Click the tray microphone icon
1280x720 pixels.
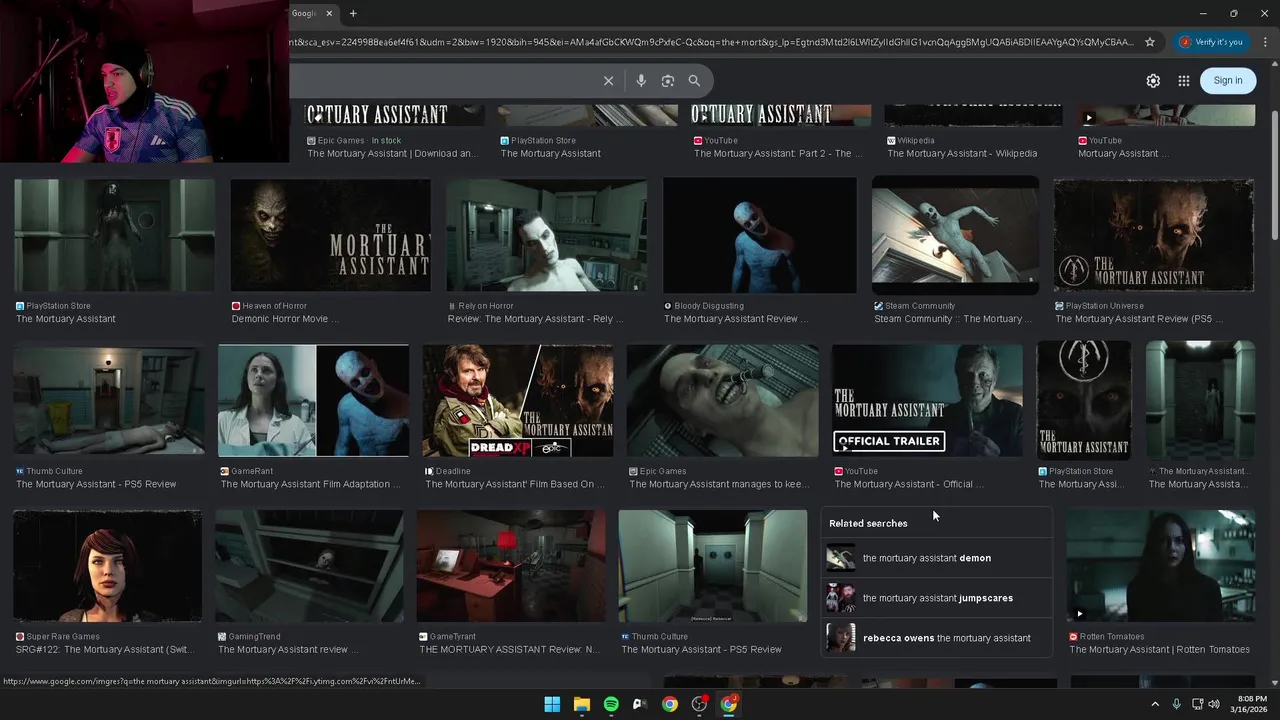pyautogui.click(x=1176, y=704)
